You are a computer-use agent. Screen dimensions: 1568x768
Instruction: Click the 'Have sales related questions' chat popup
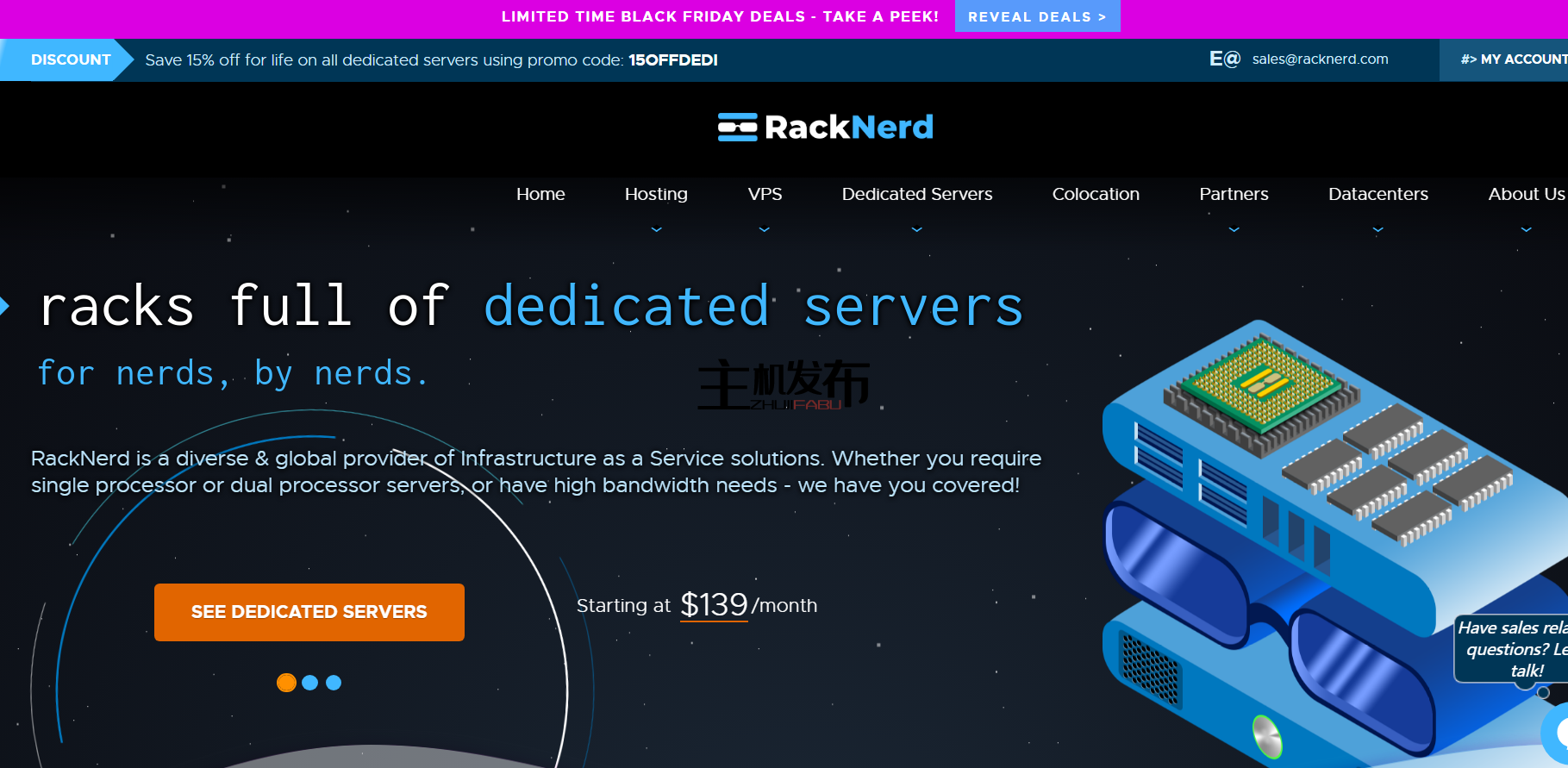tap(1512, 649)
